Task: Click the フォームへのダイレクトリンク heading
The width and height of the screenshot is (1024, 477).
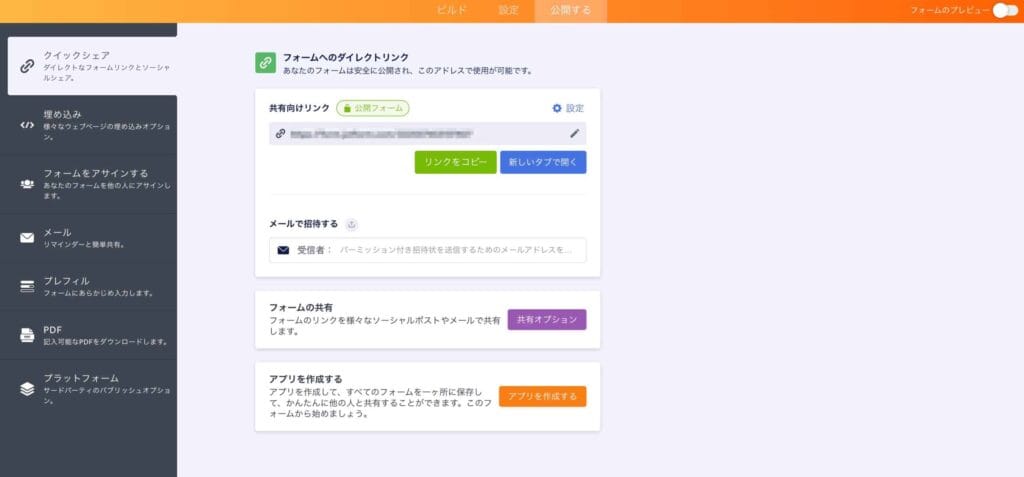Action: click(345, 58)
